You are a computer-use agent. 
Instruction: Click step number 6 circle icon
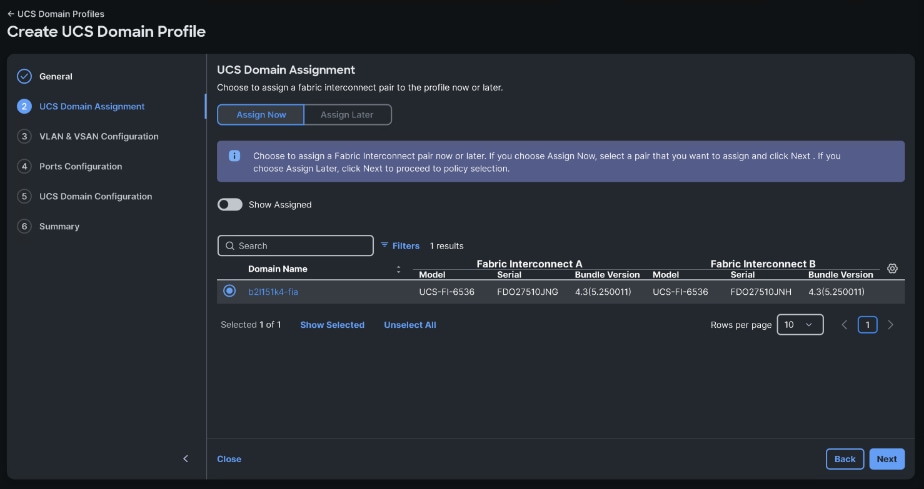(24, 227)
